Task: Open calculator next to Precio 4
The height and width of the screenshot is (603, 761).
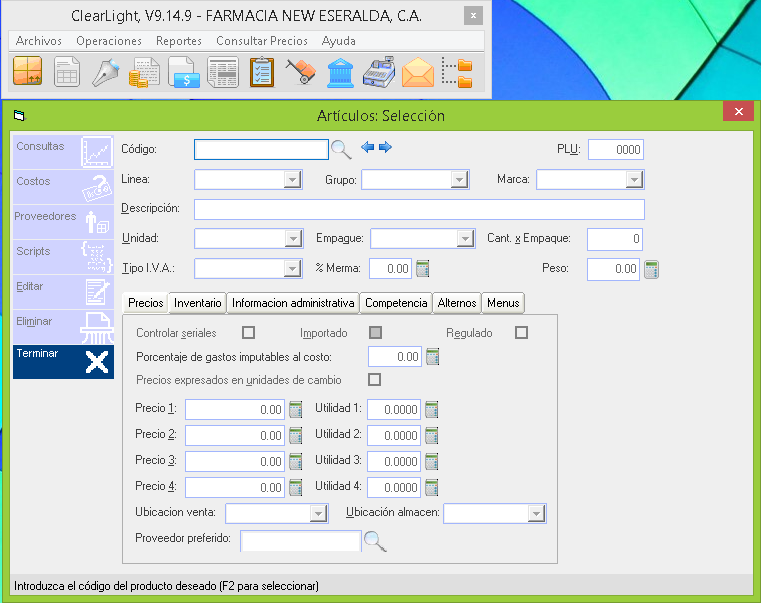Action: pos(296,487)
